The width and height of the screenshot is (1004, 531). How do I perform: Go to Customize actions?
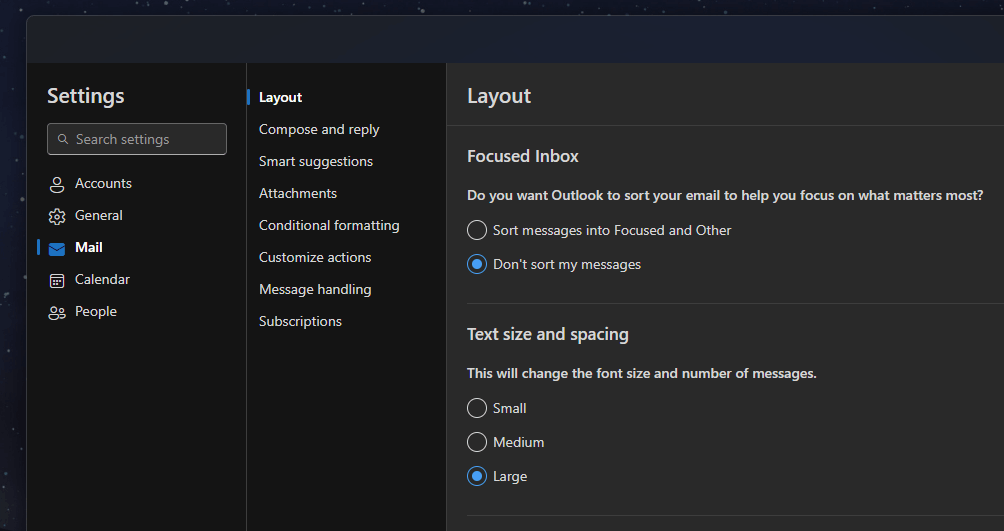point(315,258)
